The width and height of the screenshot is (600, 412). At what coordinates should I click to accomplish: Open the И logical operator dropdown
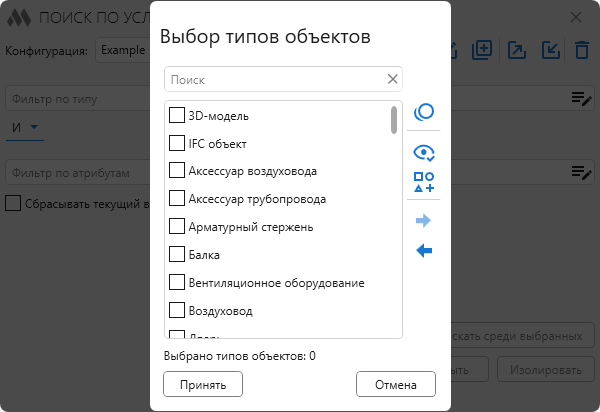25,127
